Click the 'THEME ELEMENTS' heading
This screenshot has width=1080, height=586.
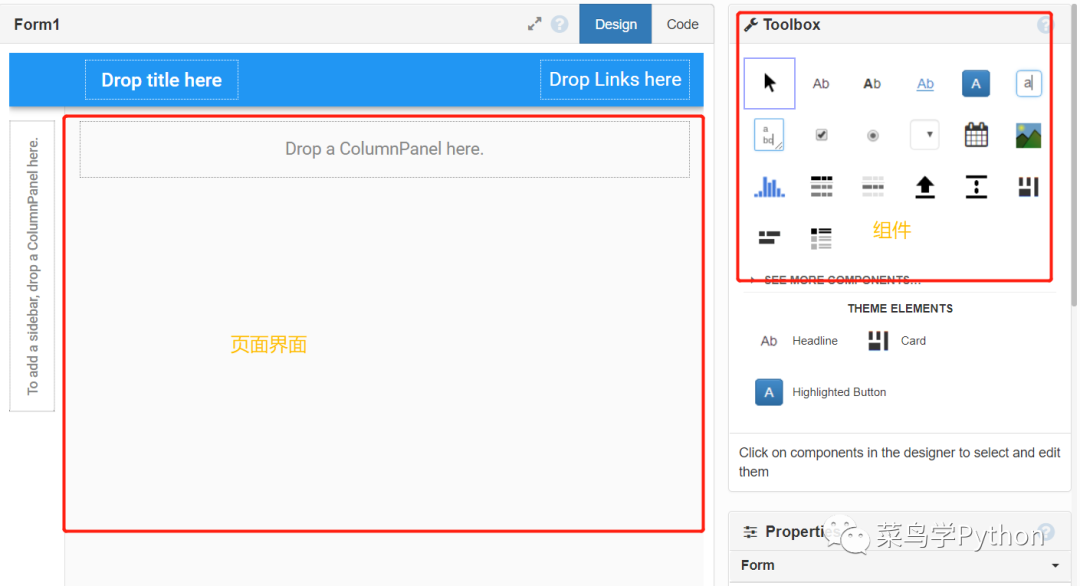pos(900,308)
